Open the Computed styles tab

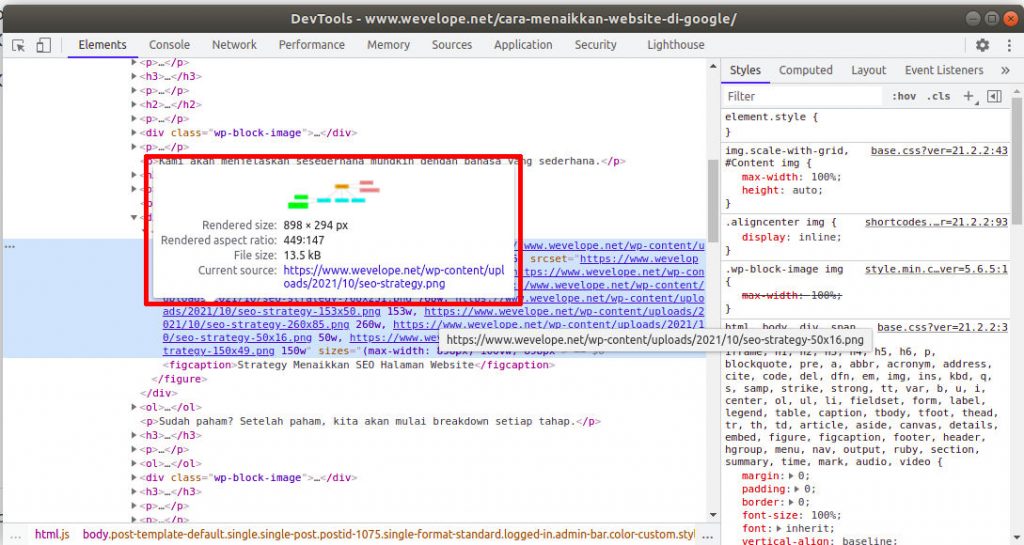(x=805, y=70)
